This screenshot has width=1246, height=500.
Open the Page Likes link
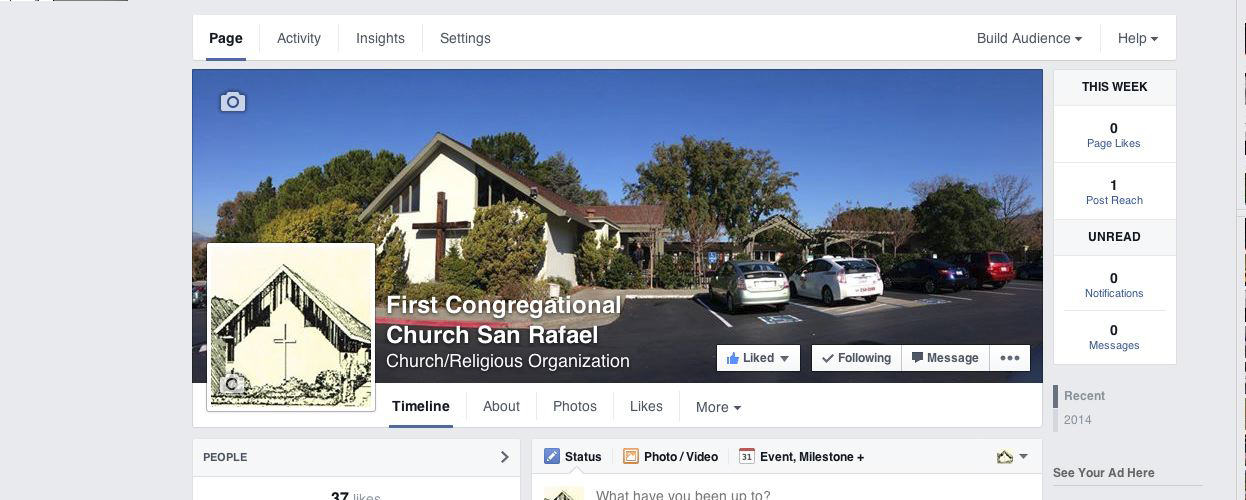[1114, 143]
